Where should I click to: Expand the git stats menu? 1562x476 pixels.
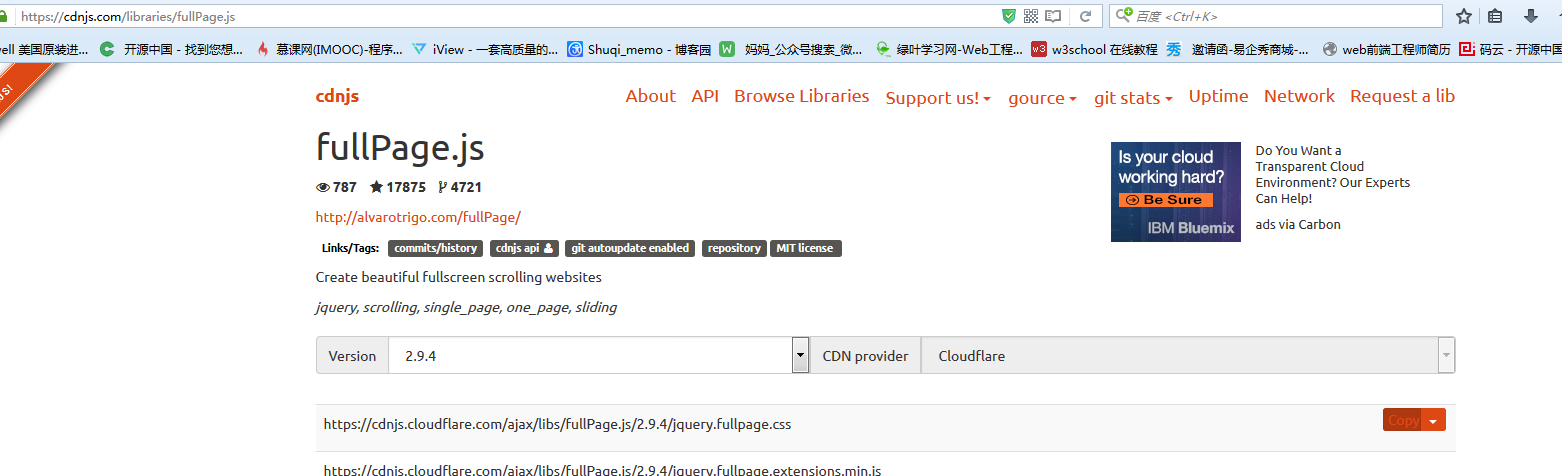[1133, 98]
